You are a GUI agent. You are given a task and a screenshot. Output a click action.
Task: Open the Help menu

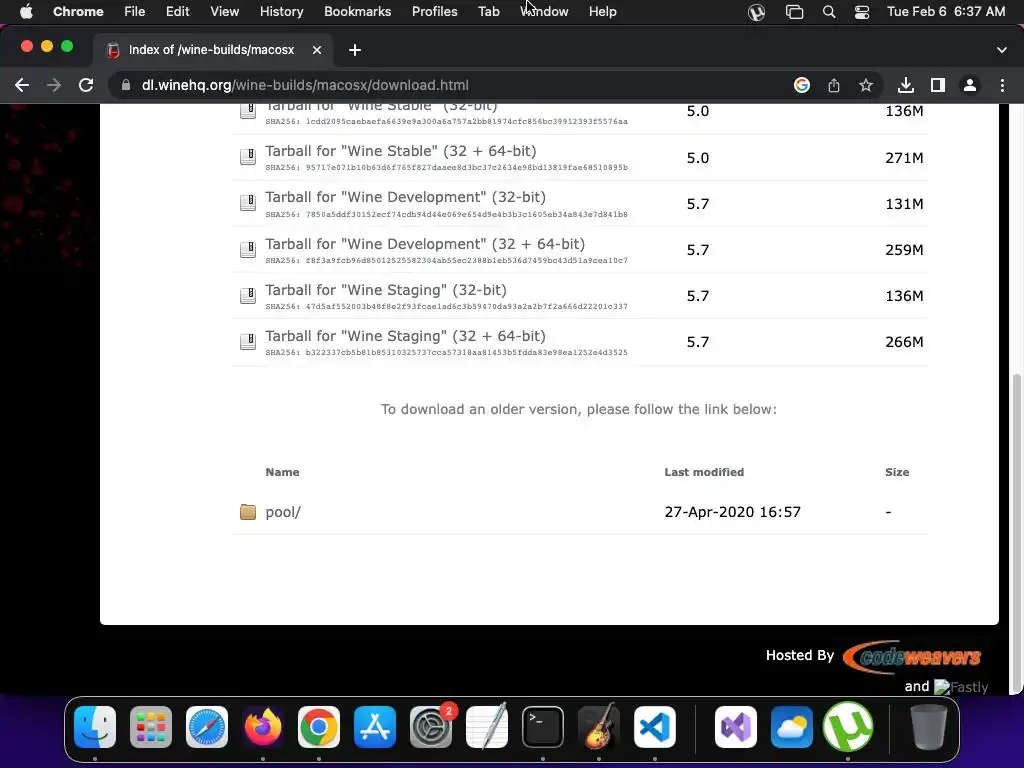602,11
